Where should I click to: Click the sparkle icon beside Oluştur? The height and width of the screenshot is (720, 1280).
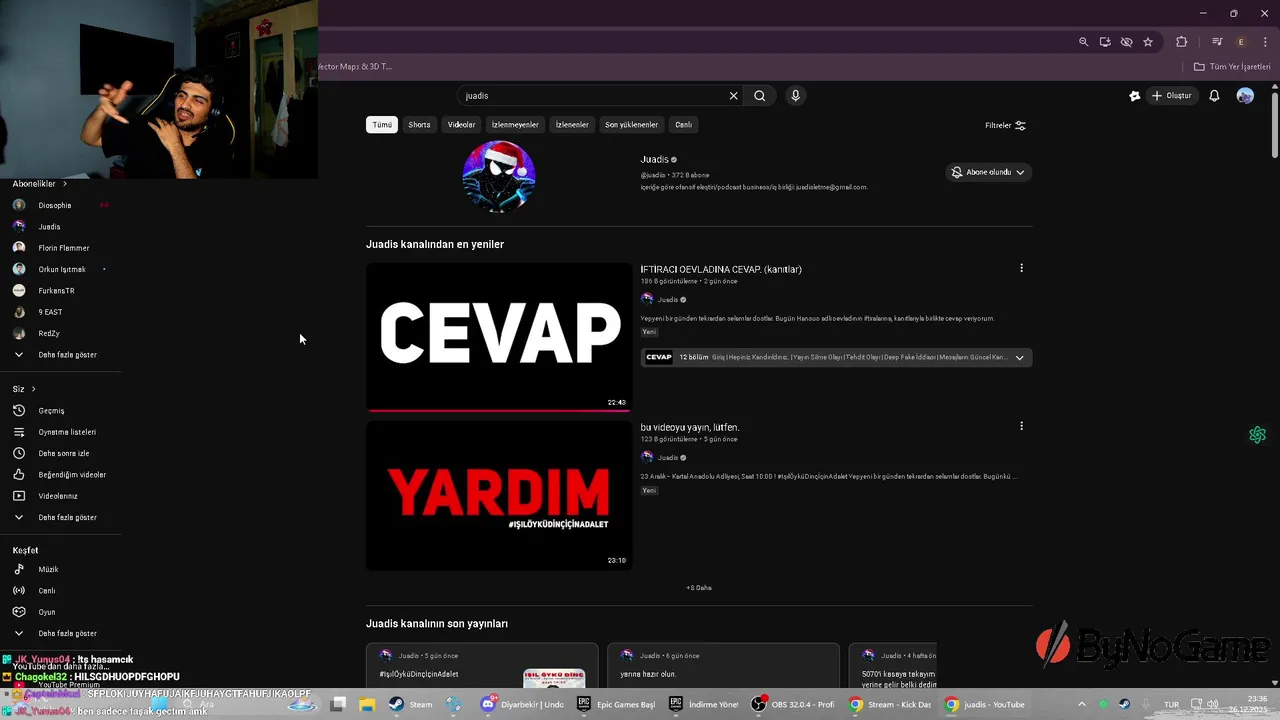tap(1134, 96)
